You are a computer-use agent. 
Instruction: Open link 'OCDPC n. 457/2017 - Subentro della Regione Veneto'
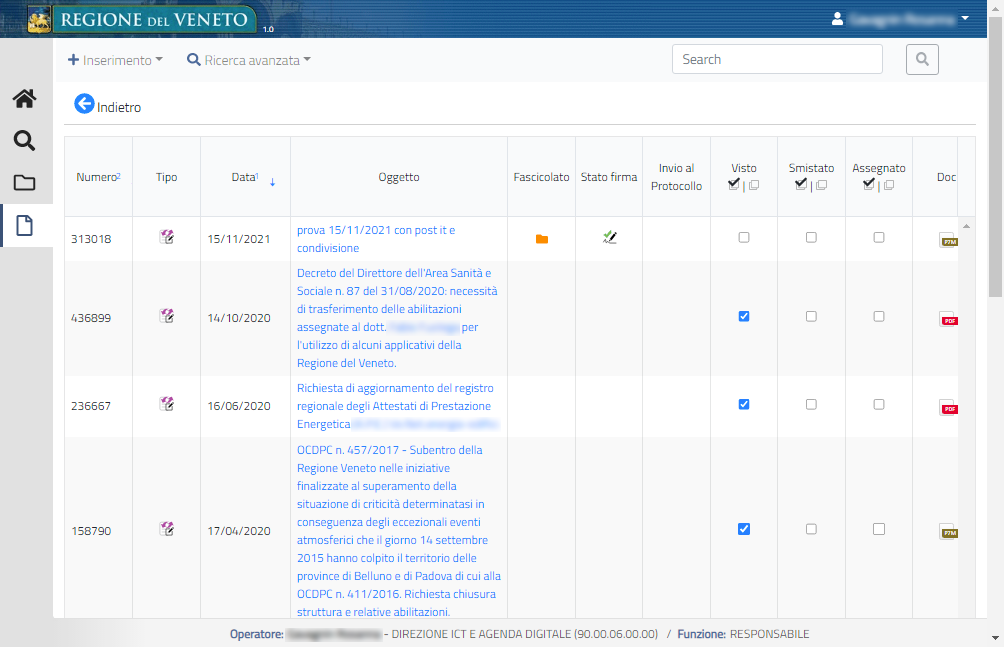[398, 530]
